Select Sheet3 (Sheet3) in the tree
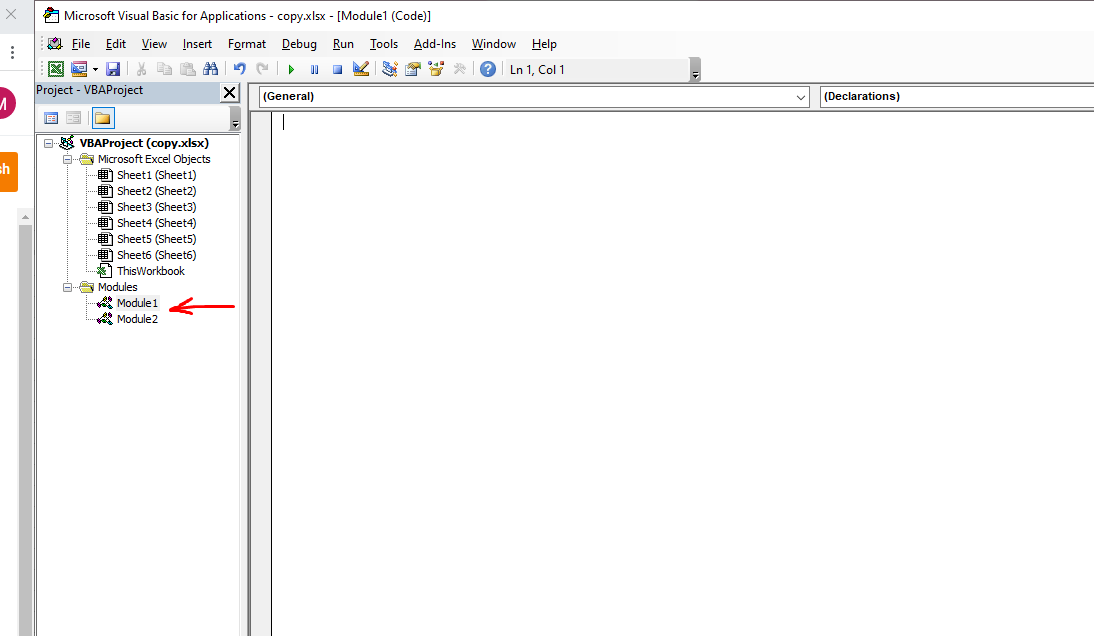1094x636 pixels. [156, 207]
